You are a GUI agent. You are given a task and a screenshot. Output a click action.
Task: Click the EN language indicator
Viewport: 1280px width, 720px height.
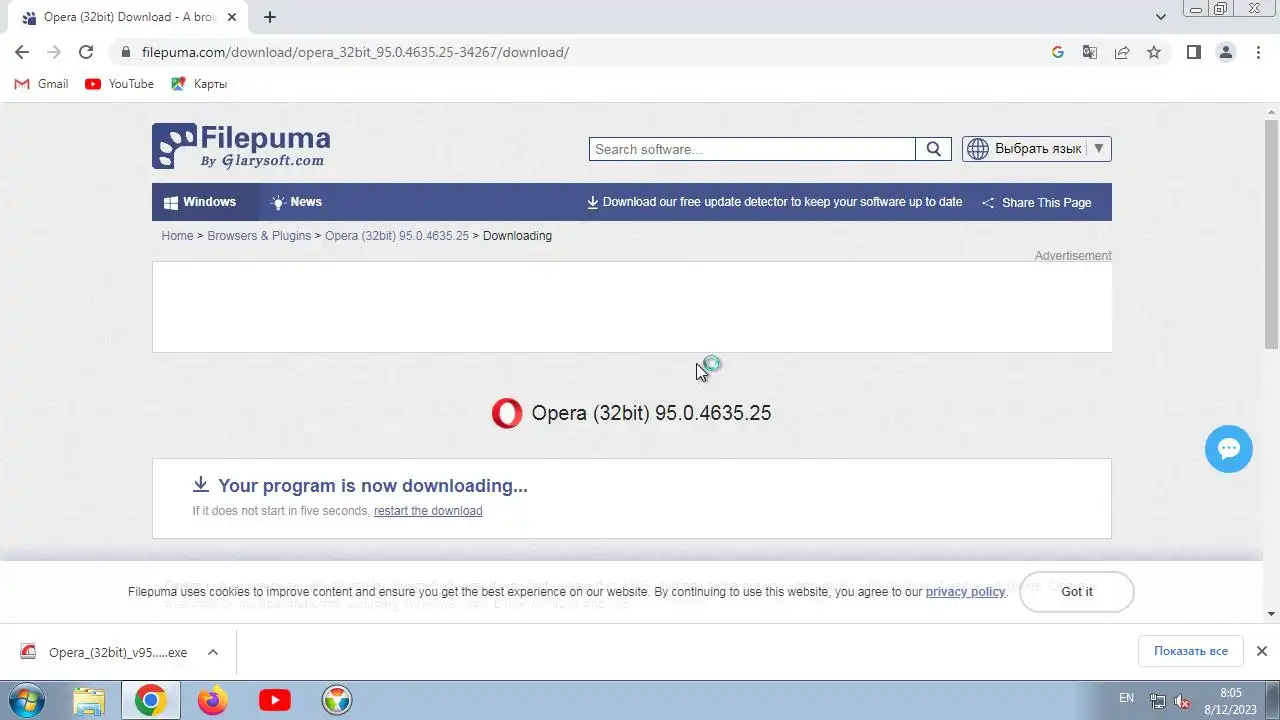click(x=1126, y=698)
